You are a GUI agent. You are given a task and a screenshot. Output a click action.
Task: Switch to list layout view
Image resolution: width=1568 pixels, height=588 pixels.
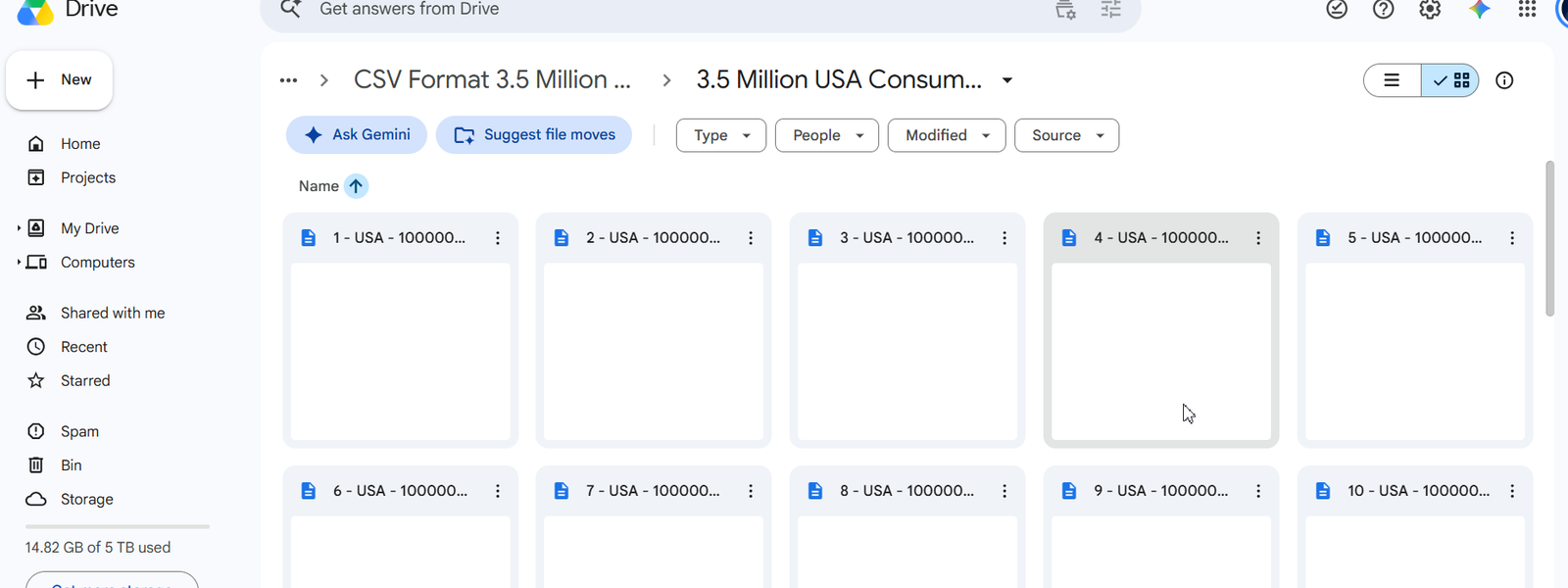pyautogui.click(x=1392, y=80)
